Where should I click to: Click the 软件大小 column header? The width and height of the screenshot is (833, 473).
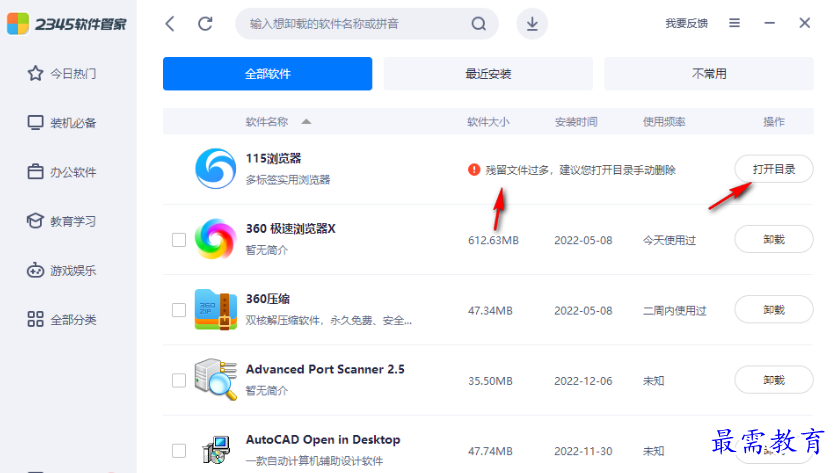[488, 122]
